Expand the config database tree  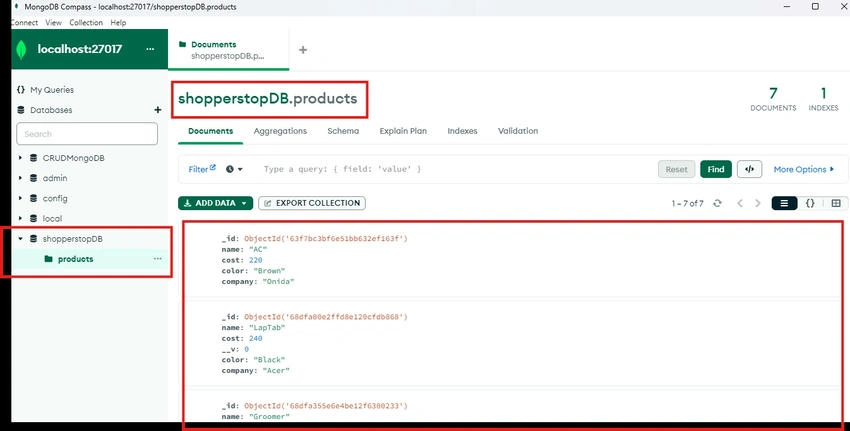(x=21, y=198)
